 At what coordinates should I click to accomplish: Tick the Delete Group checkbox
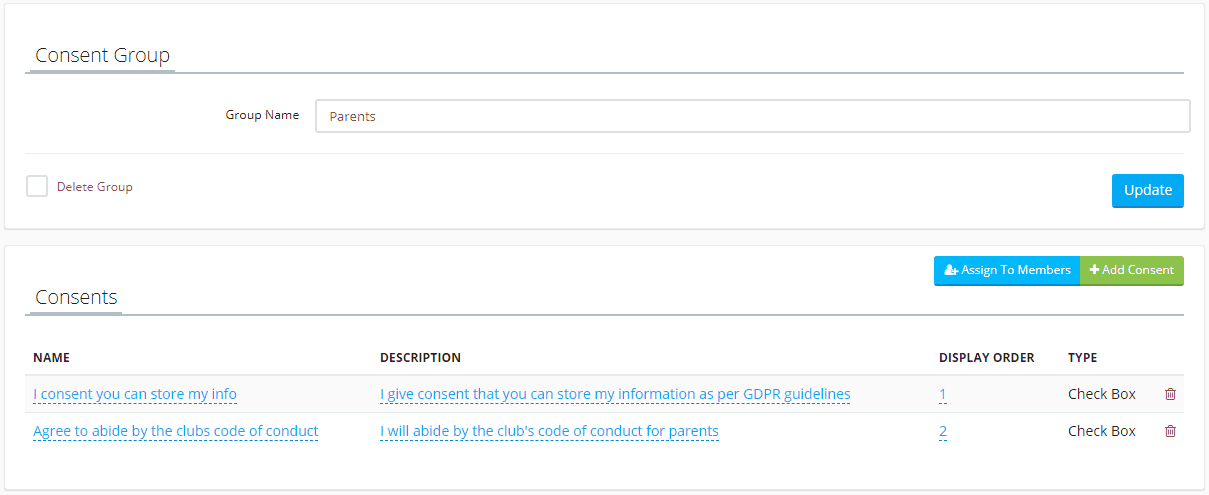pos(37,186)
